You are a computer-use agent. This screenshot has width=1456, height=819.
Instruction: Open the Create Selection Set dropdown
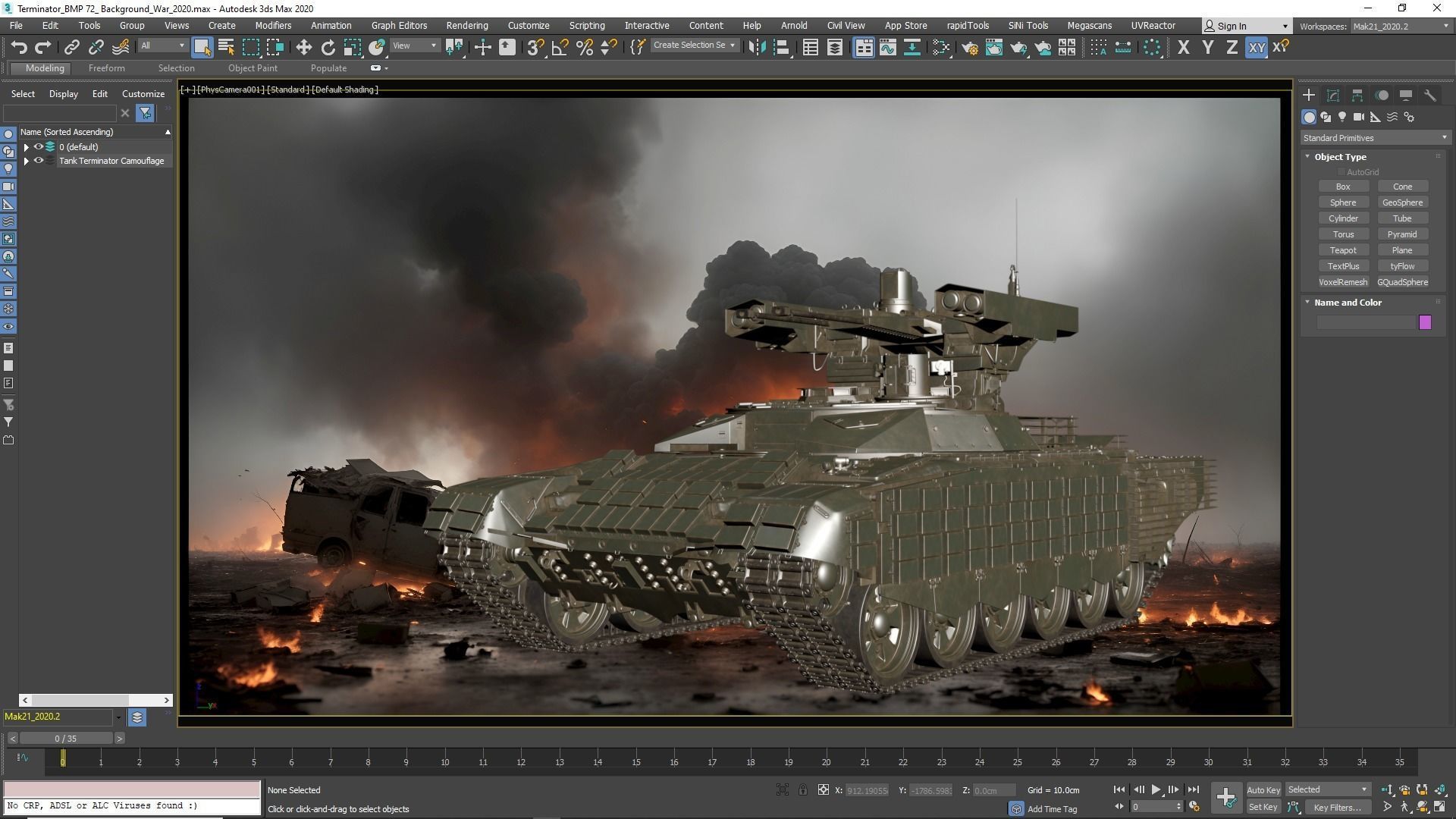point(694,45)
